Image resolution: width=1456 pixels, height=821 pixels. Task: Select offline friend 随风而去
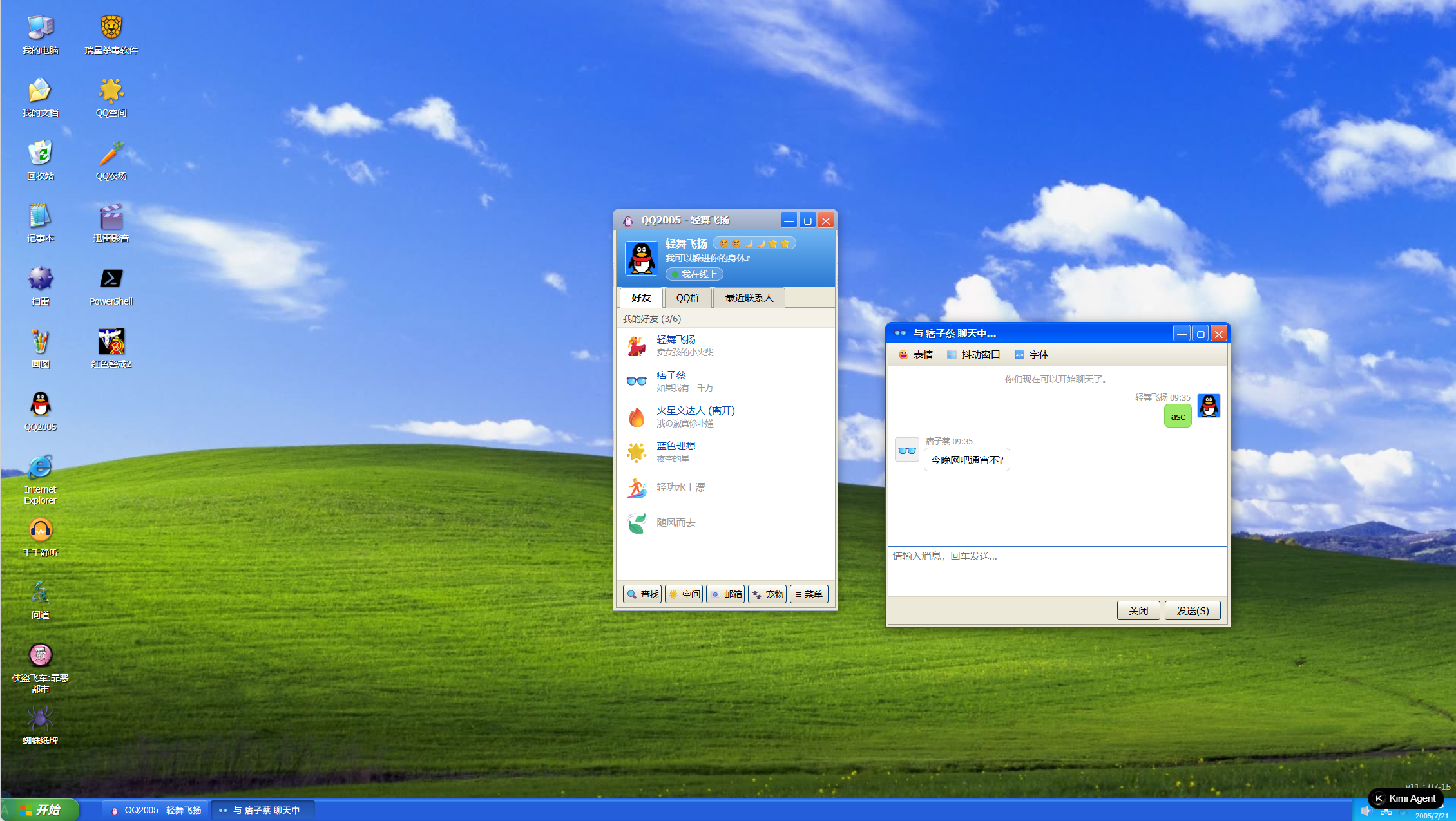725,523
